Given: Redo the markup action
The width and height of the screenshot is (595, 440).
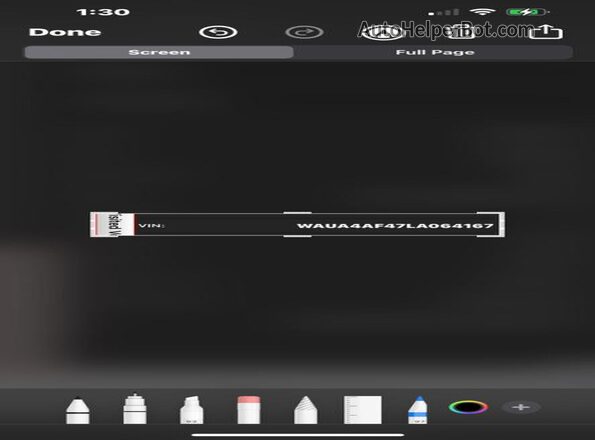Looking at the screenshot, I should click(x=304, y=32).
